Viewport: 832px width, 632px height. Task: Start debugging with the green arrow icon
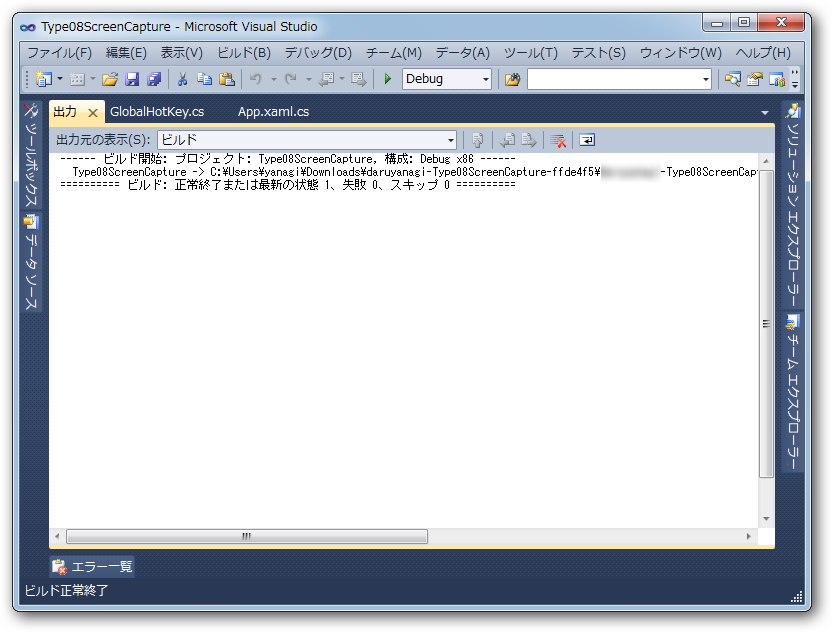tap(389, 78)
